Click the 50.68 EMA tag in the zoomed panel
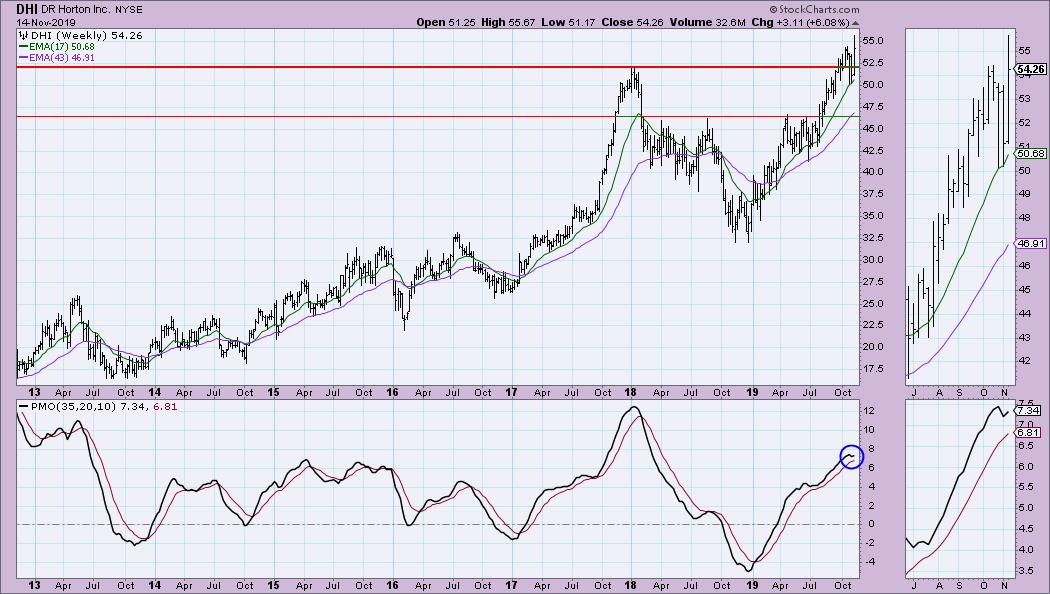1050x594 pixels. (1031, 153)
